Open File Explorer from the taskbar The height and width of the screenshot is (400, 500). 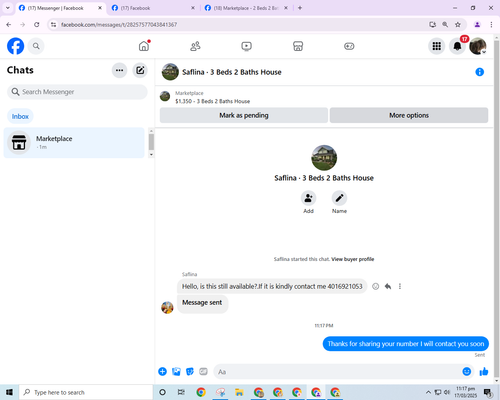[239, 392]
